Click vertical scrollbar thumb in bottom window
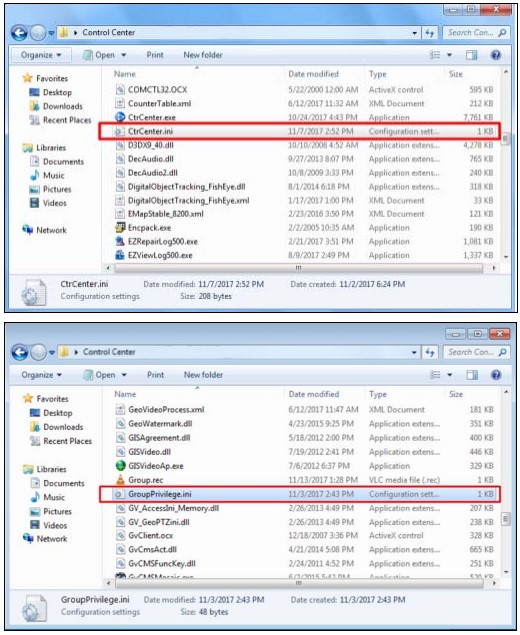The width and height of the screenshot is (520, 635). (x=506, y=519)
